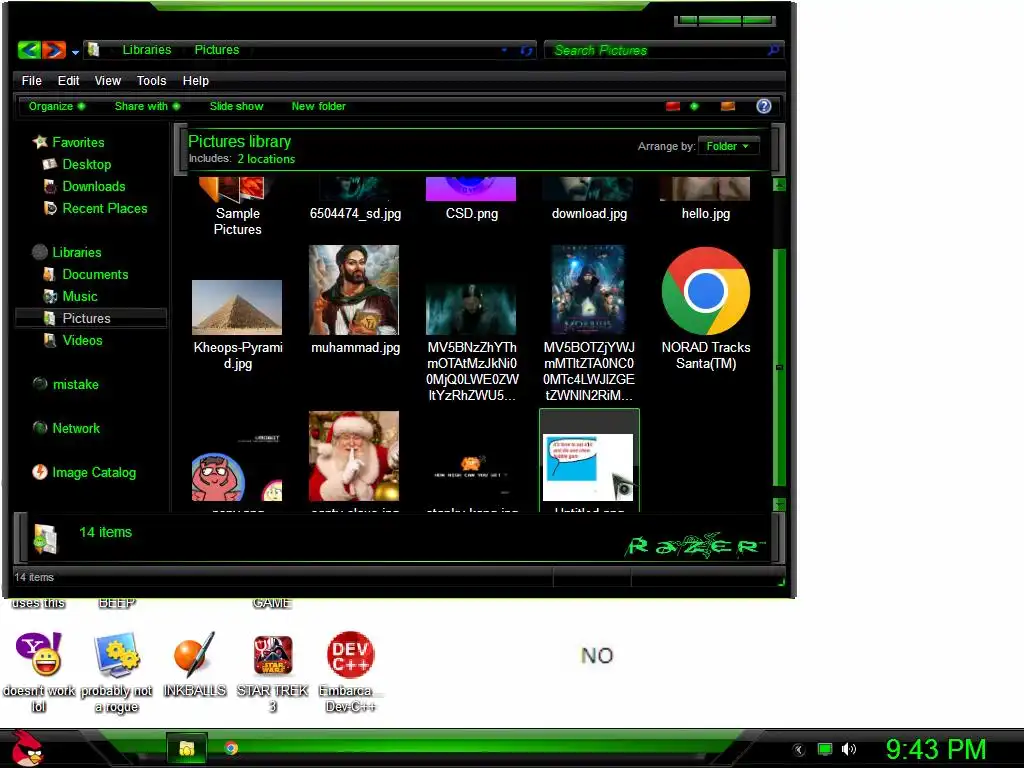This screenshot has height=768, width=1024.
Task: Open Desktop in Favorites
Action: (86, 165)
